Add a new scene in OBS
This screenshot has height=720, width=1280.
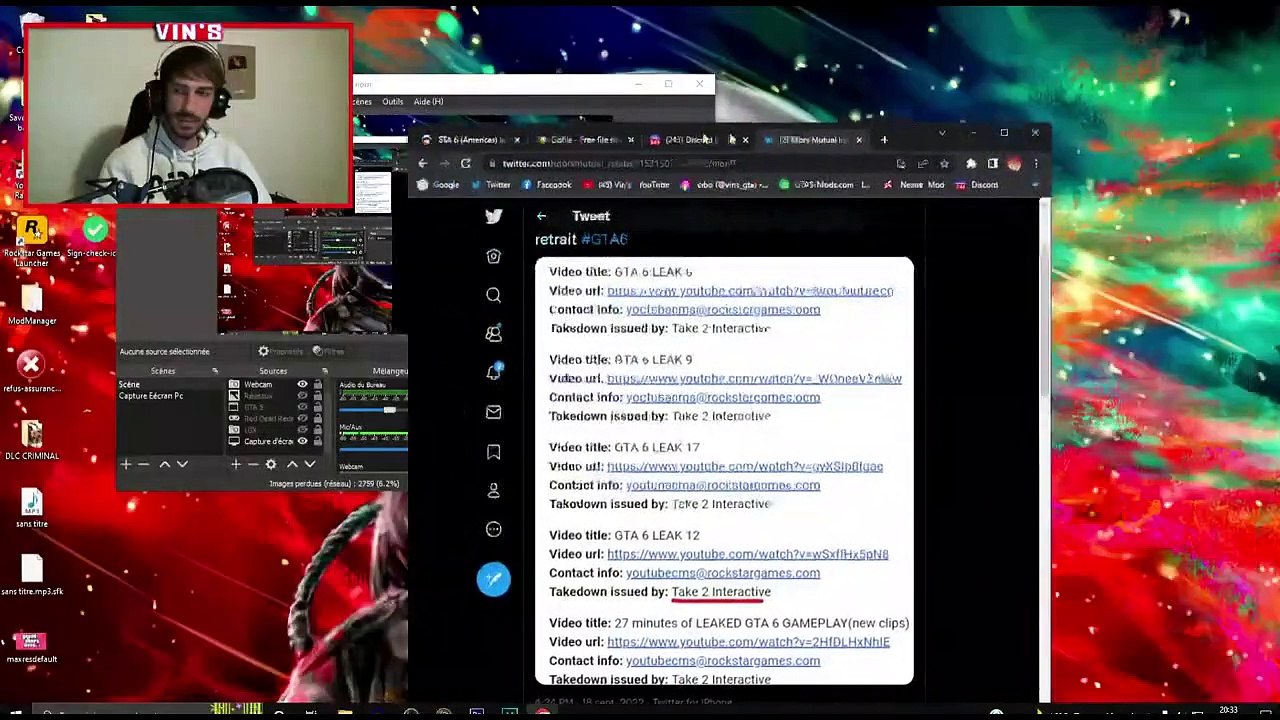(x=126, y=464)
